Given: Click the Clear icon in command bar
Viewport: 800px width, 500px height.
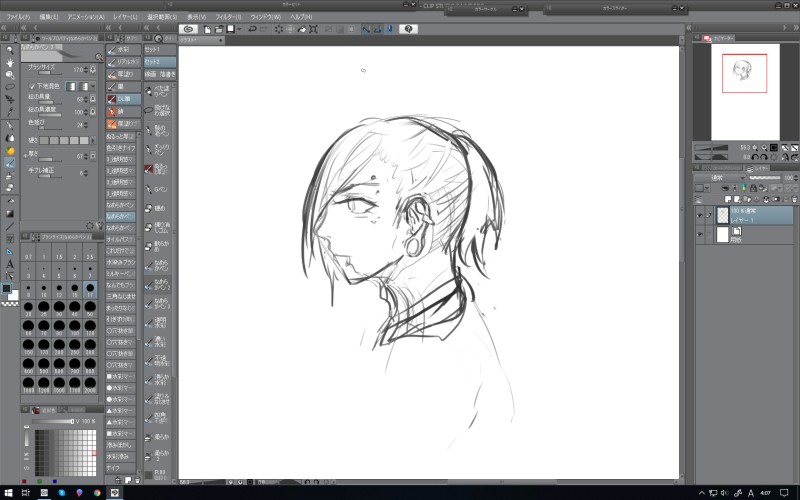Looking at the screenshot, I should pos(279,29).
